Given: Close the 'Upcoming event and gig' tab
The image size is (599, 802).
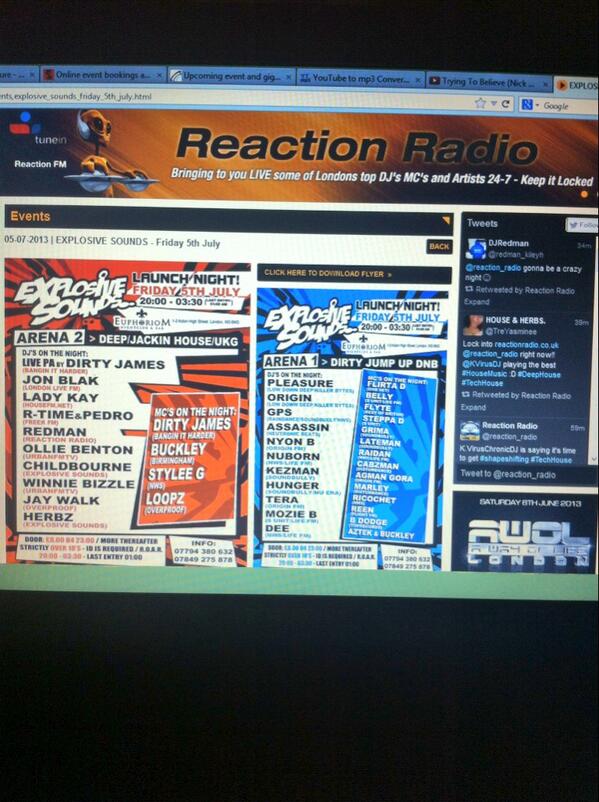Looking at the screenshot, I should (289, 77).
